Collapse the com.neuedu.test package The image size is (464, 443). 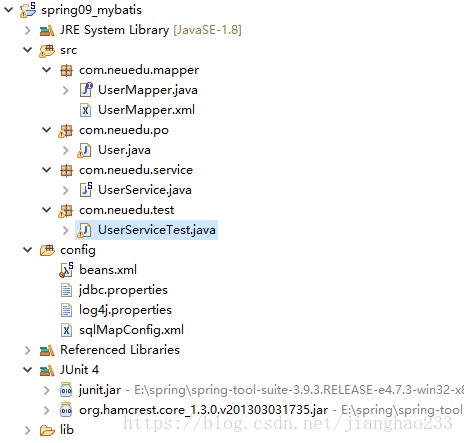click(47, 210)
